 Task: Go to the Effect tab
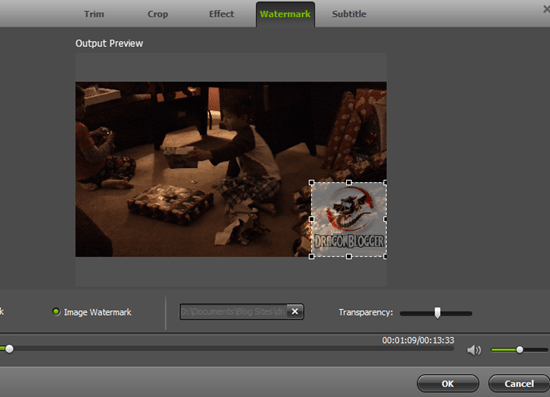click(221, 14)
